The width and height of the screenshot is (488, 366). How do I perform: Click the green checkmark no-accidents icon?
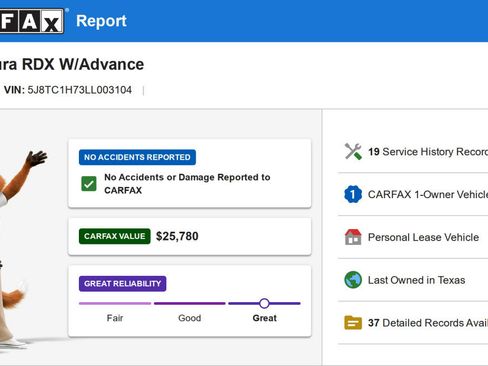tap(89, 184)
